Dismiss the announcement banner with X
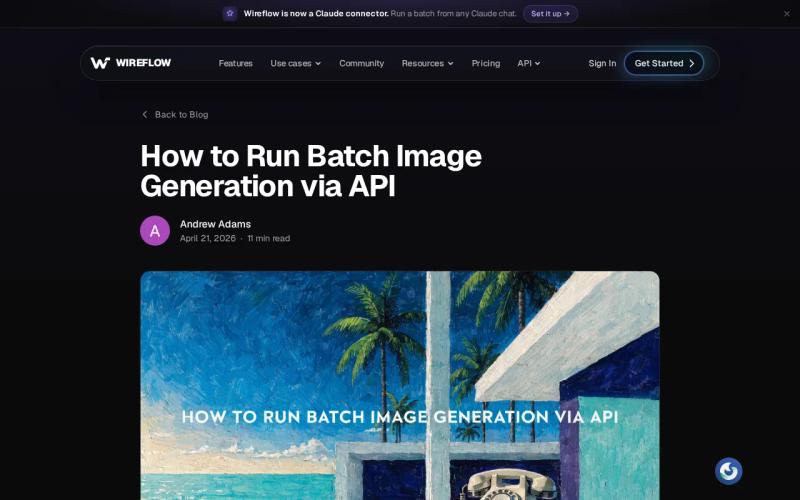Screen dimensions: 800x500 coord(787,14)
